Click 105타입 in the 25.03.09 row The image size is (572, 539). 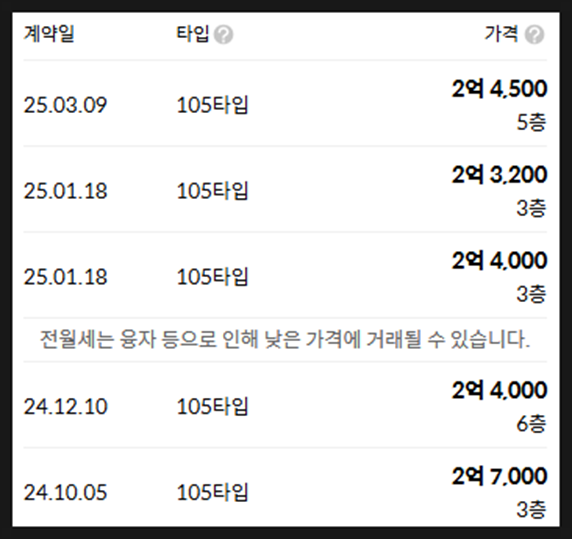tap(212, 105)
